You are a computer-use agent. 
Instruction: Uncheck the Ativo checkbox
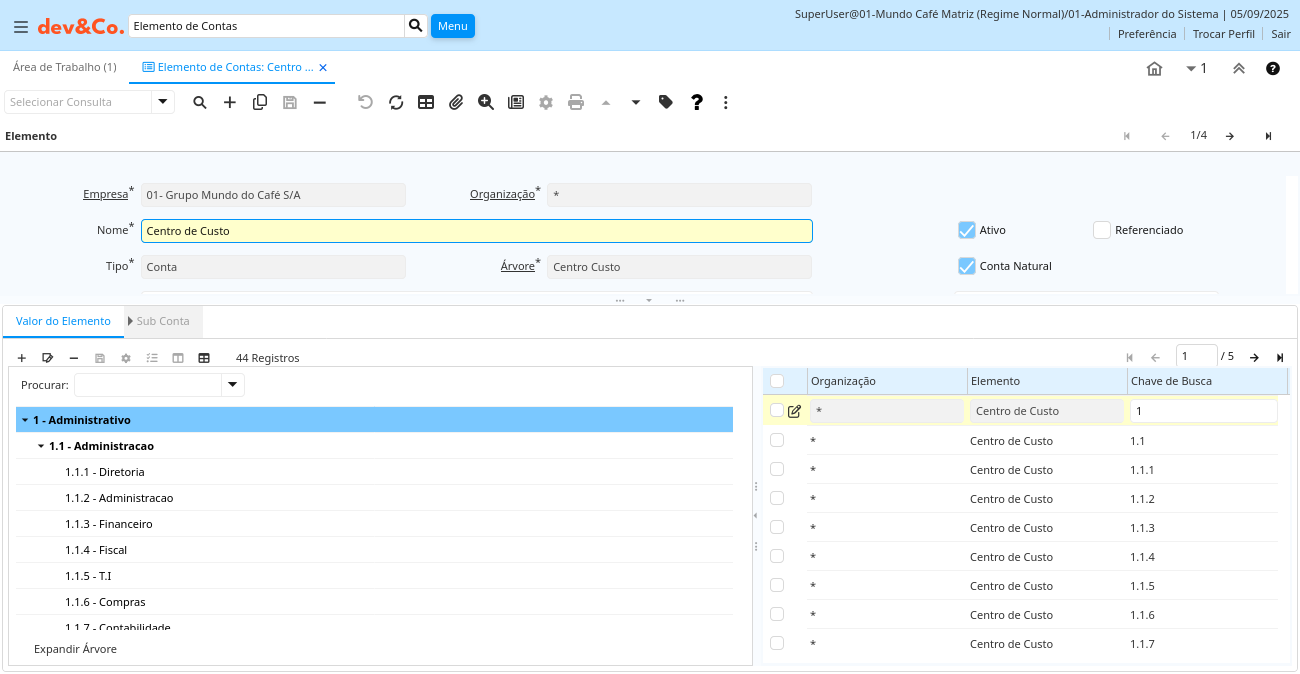tap(966, 230)
